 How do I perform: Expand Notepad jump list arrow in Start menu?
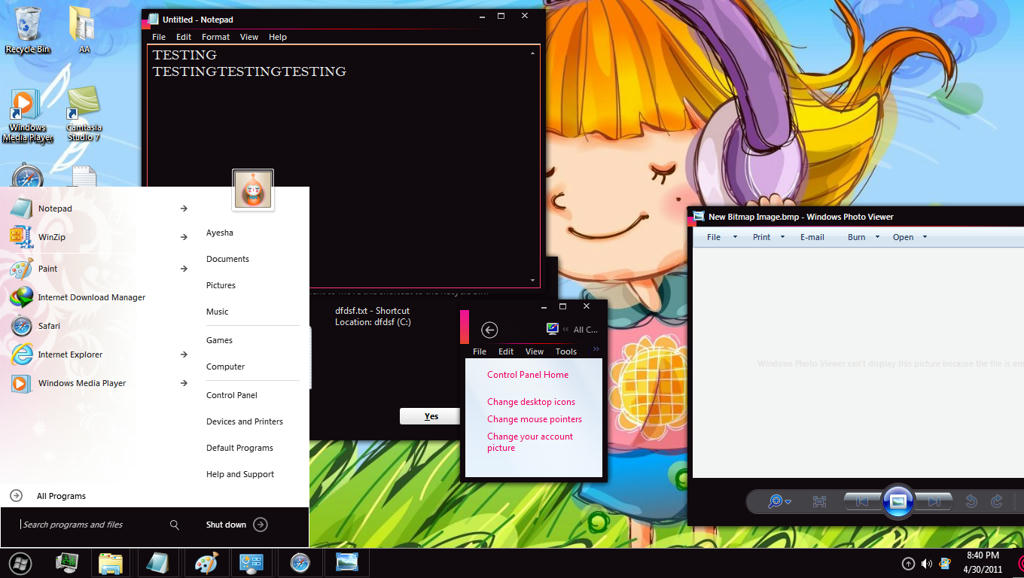184,208
